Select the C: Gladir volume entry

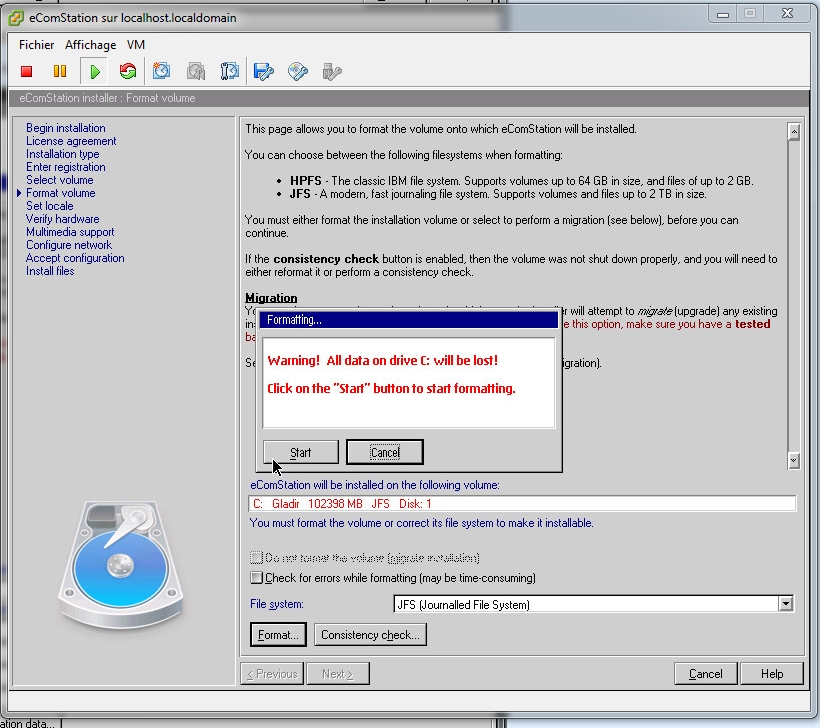pos(522,504)
